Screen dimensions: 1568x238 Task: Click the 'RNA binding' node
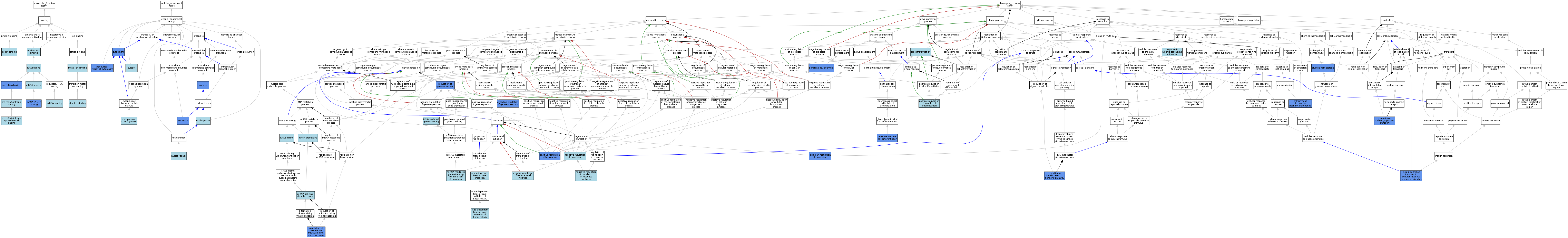pos(33,68)
